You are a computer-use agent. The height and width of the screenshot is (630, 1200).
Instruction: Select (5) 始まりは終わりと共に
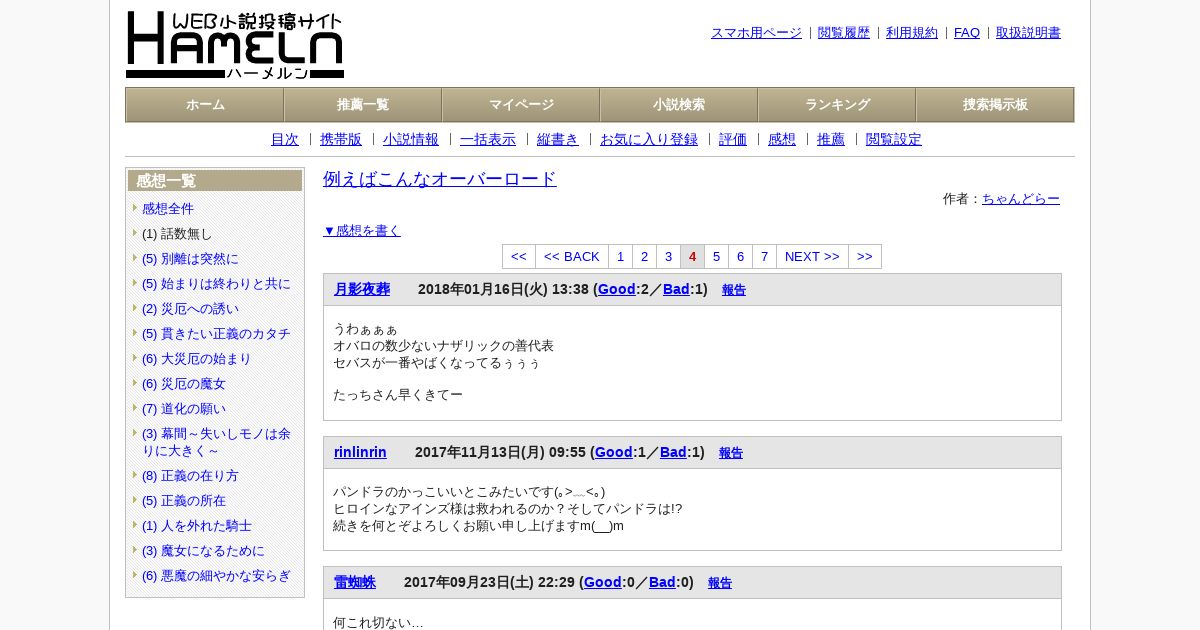coord(216,284)
